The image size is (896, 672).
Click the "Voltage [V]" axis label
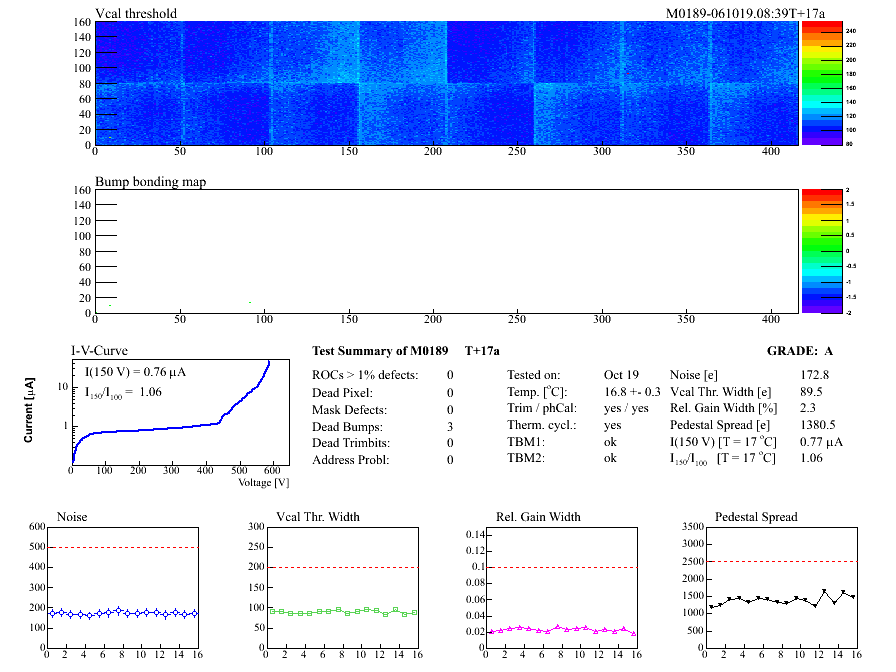click(263, 482)
